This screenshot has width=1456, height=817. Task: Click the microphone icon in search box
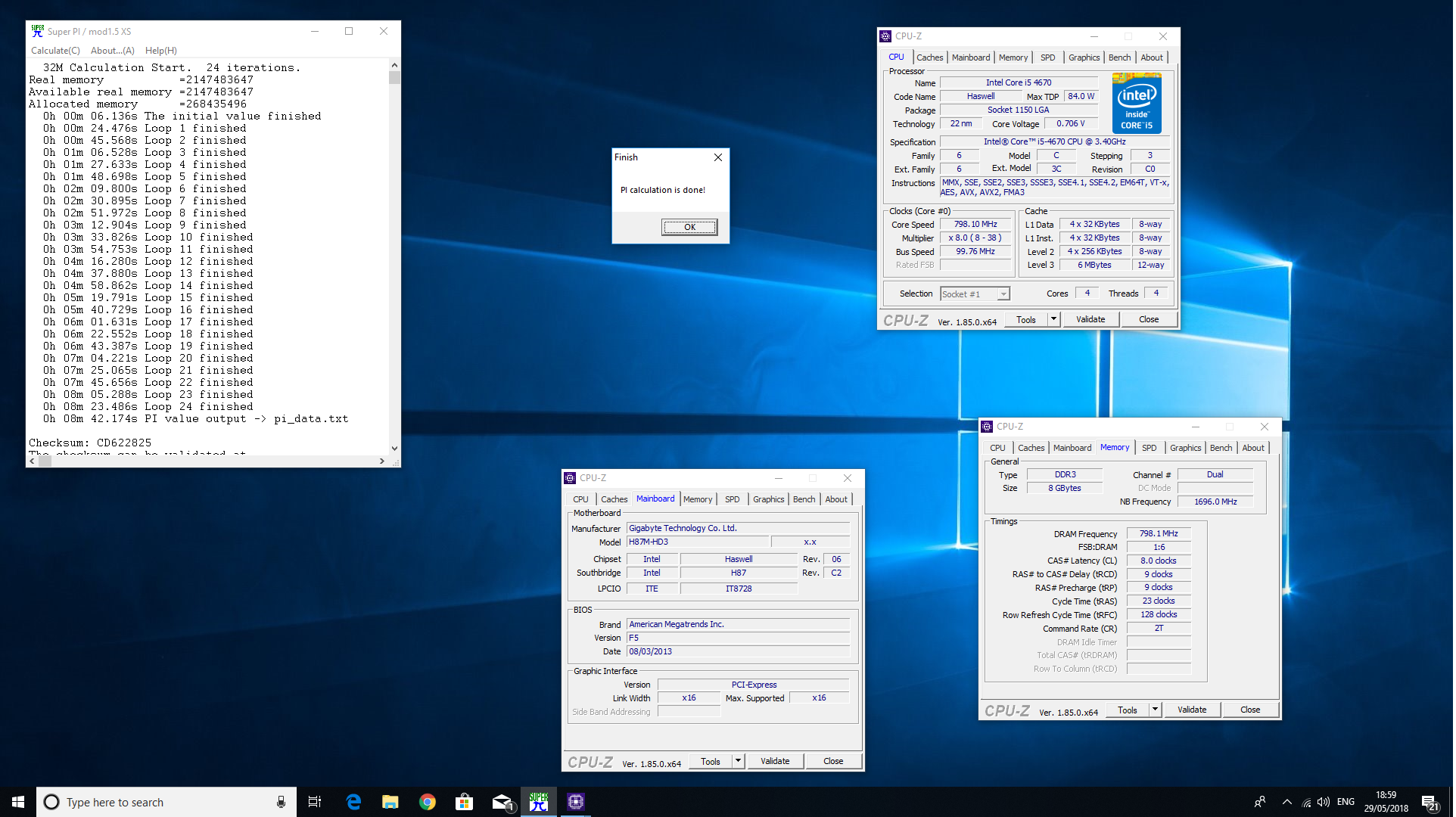click(281, 802)
